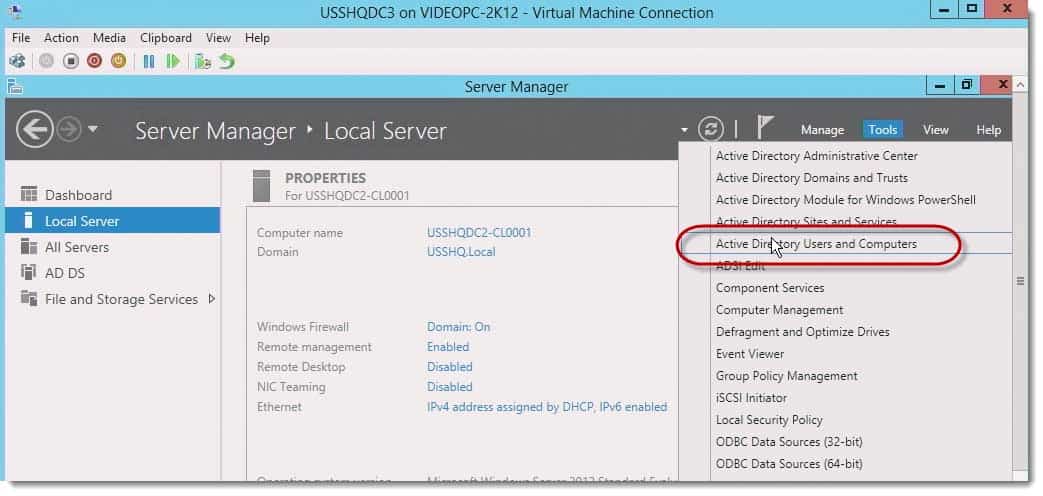The width and height of the screenshot is (1043, 496).
Task: Click the Local Server breadcrumb text
Action: click(x=385, y=130)
